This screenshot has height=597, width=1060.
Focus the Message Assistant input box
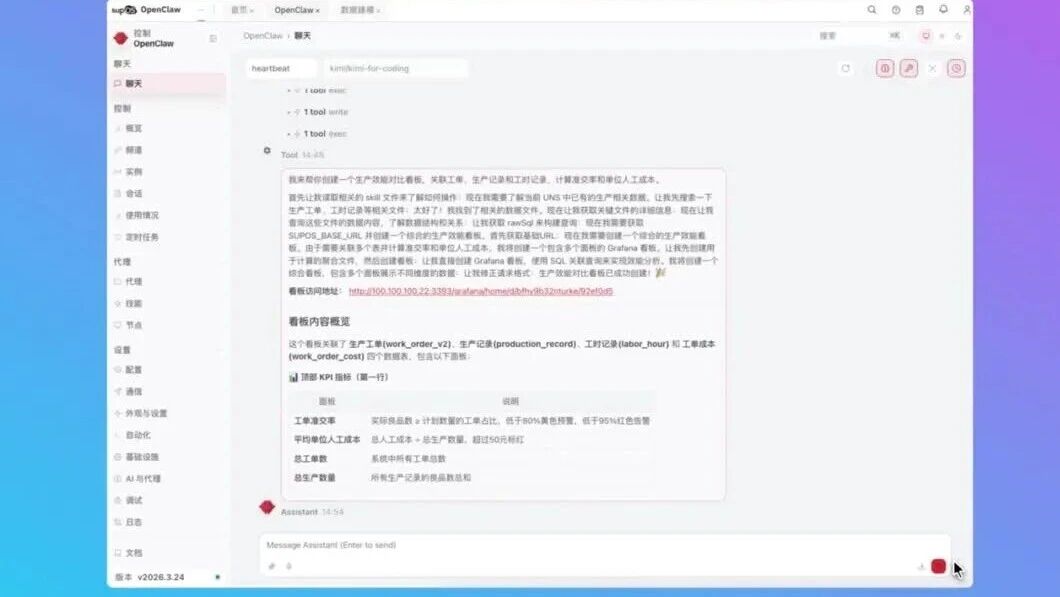click(x=605, y=545)
